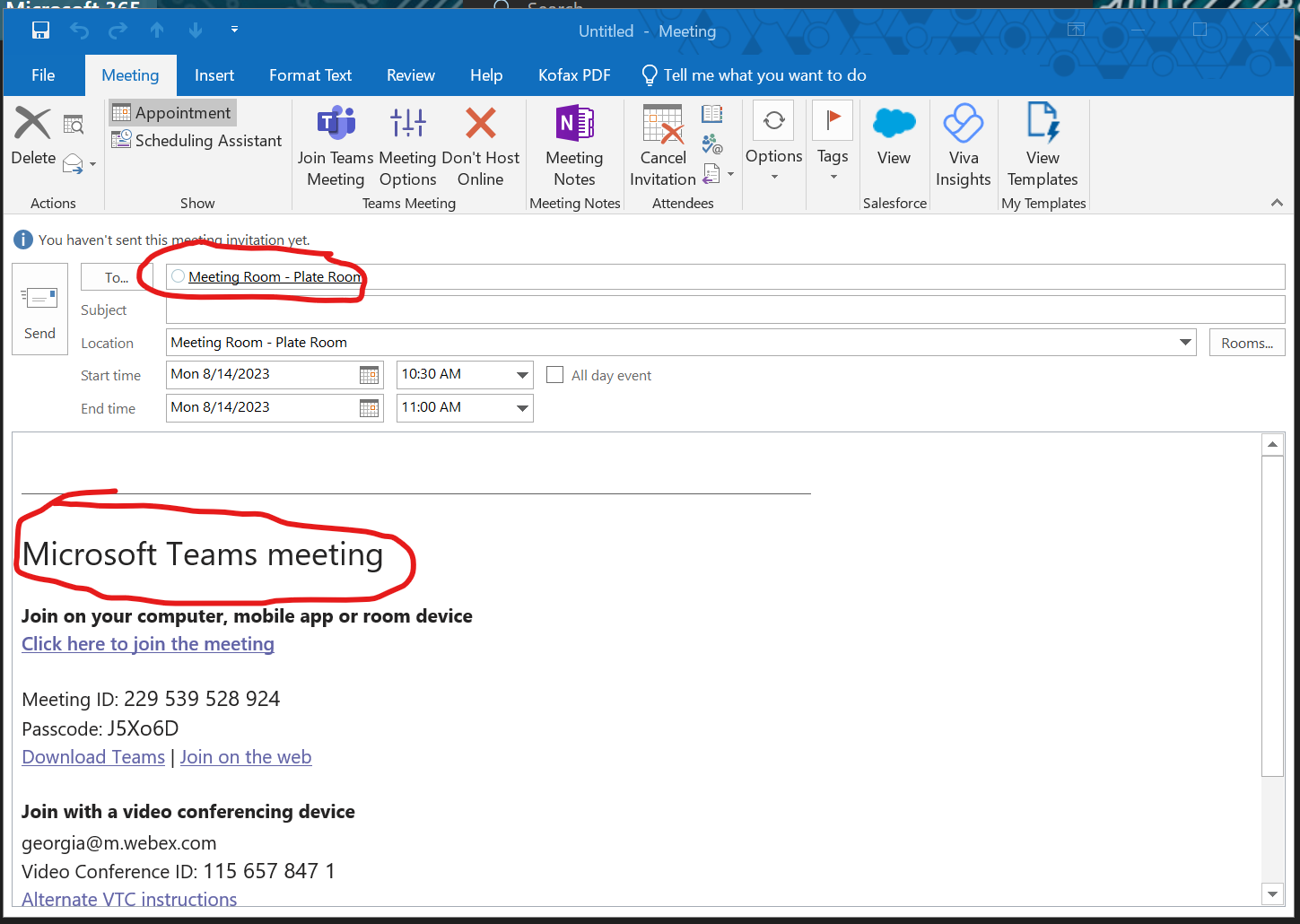Open the Address Book icon in Attendees
Screen dimensions: 1300x924
712,114
